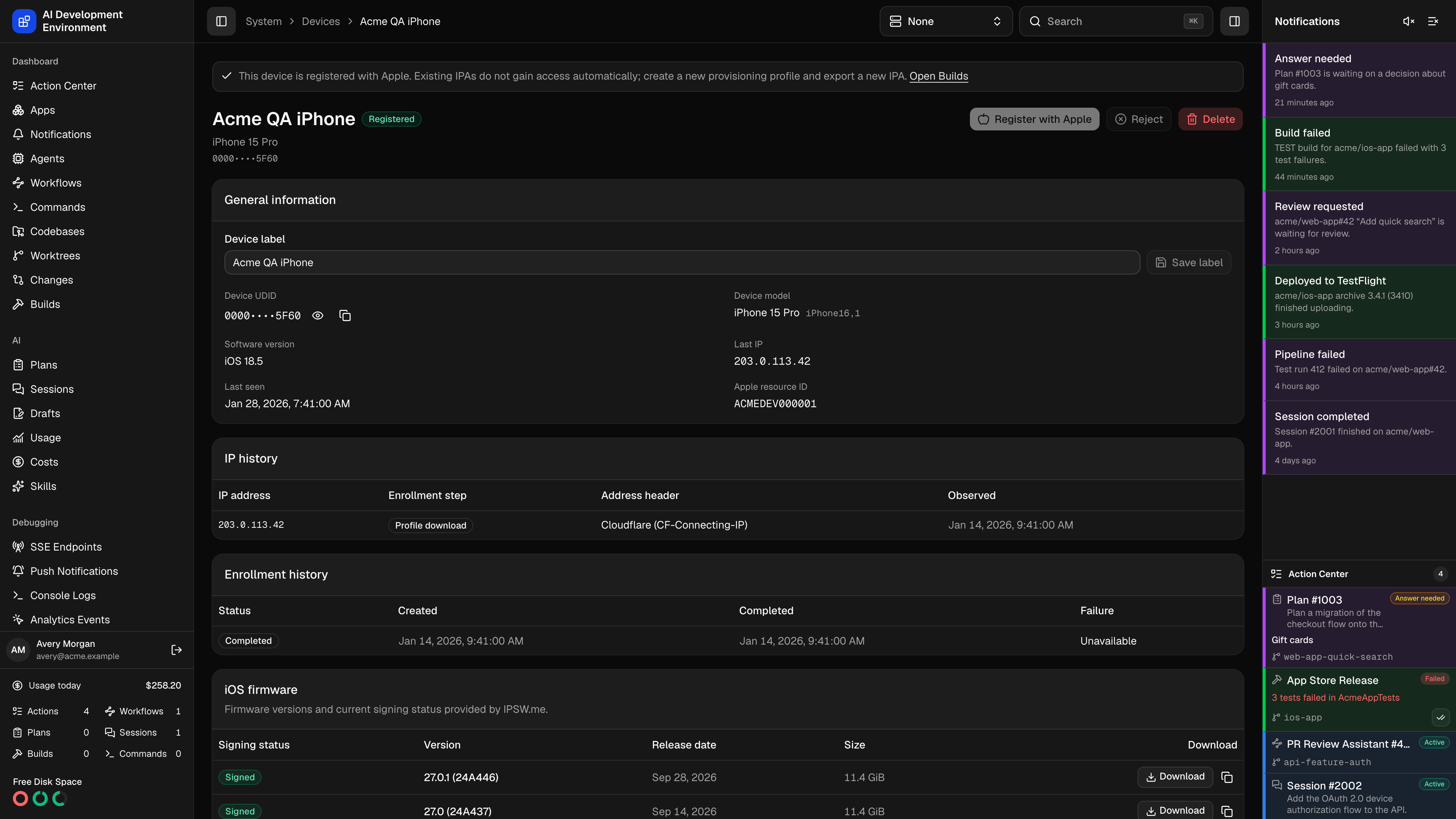1456x819 pixels.
Task: Open Skills in sidebar
Action: [x=97, y=486]
